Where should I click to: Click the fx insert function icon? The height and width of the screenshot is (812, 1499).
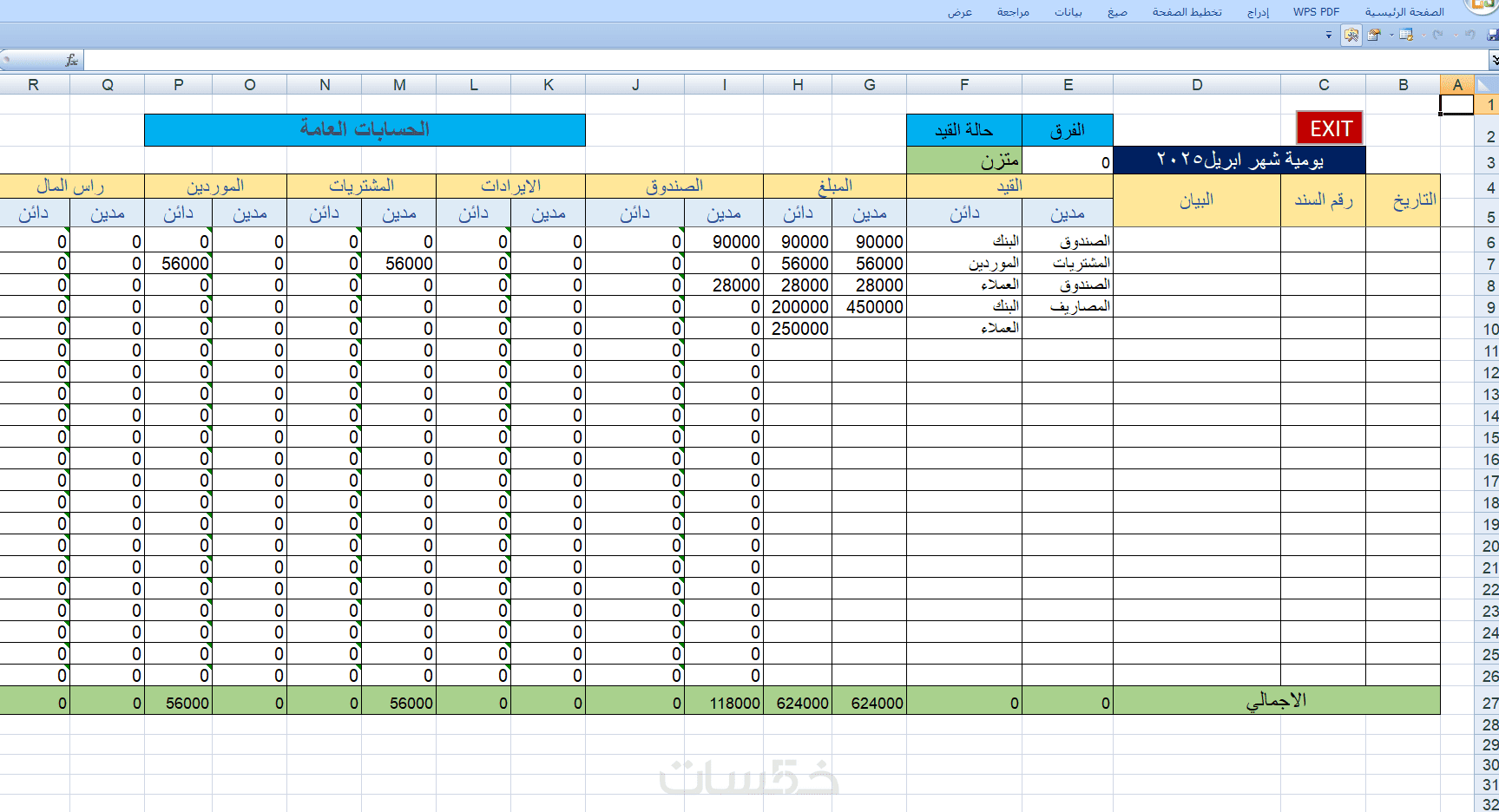tap(71, 60)
